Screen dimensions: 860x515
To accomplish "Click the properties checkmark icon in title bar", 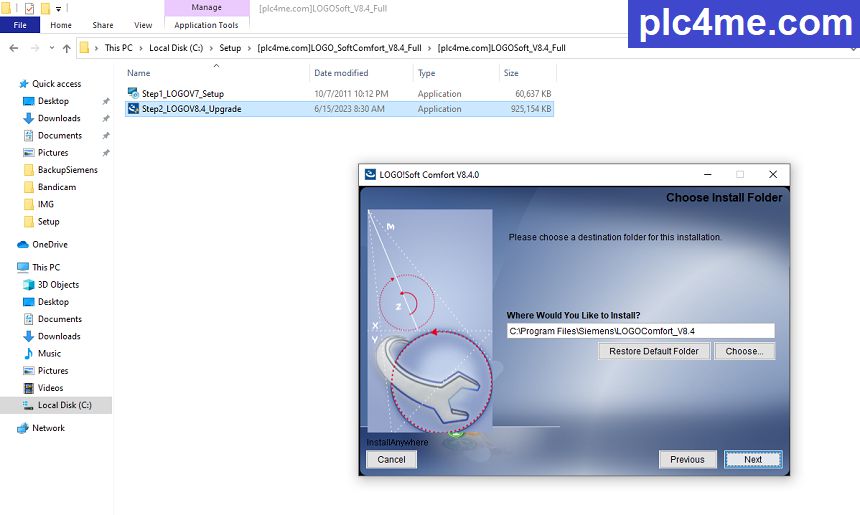I will (x=29, y=8).
